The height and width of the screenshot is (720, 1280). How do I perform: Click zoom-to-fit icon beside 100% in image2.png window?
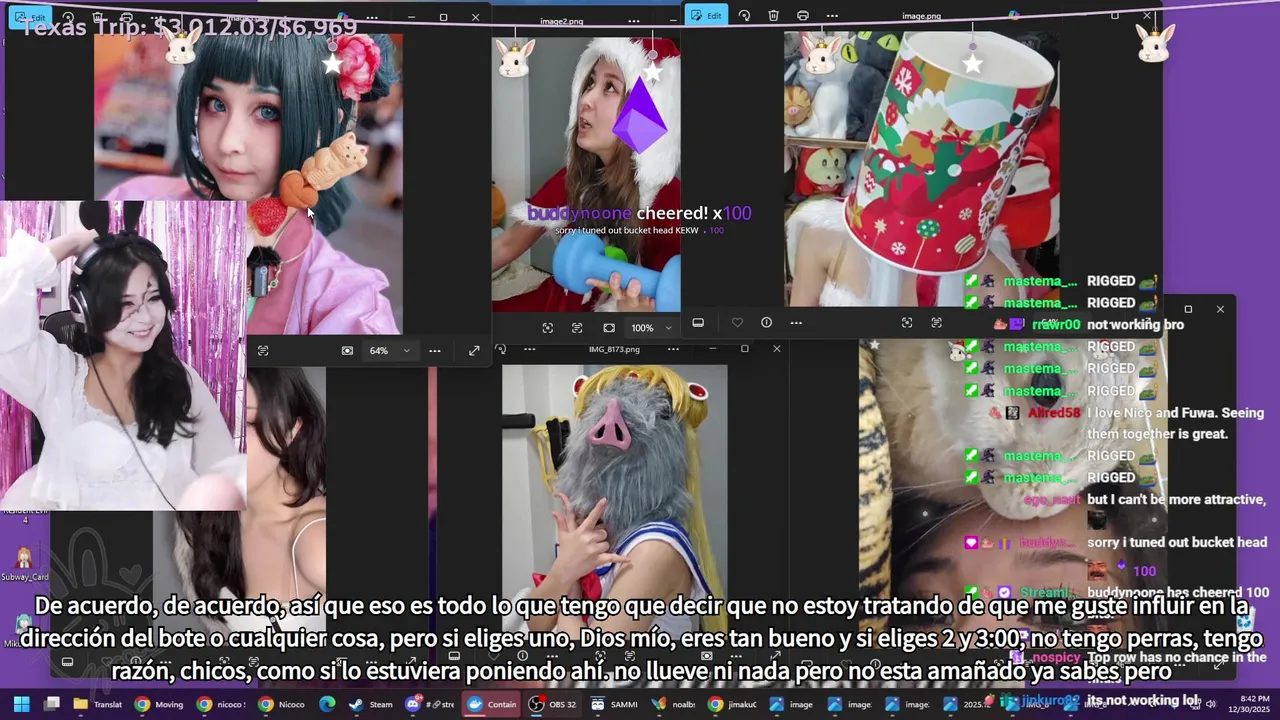click(609, 328)
